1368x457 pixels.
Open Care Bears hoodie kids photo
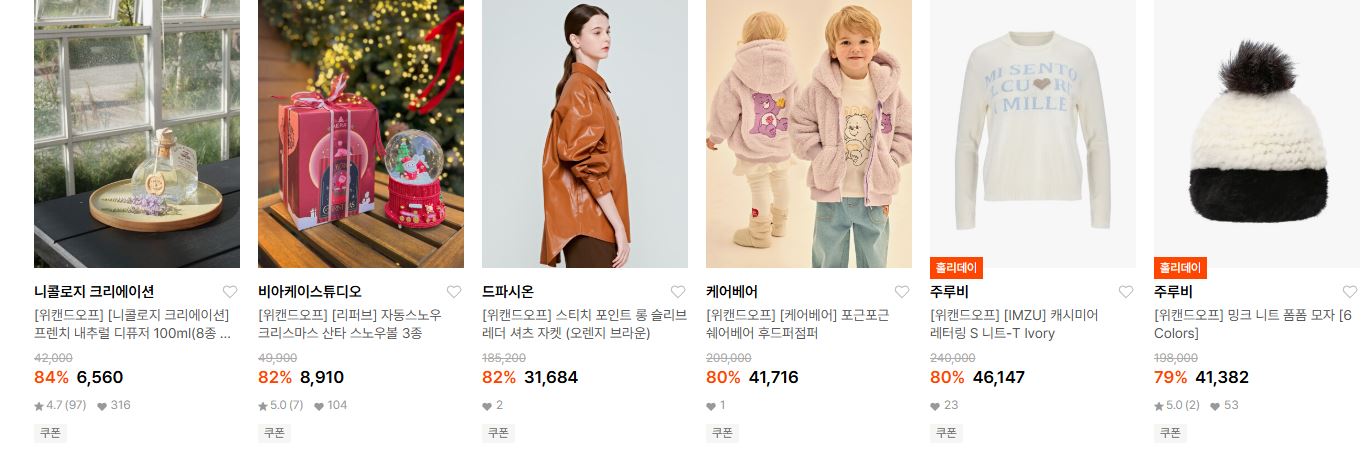[x=809, y=134]
